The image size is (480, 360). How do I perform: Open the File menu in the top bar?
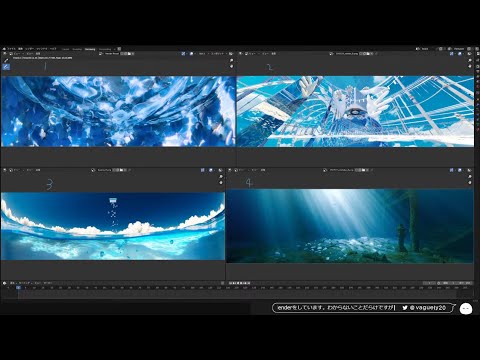(11, 49)
